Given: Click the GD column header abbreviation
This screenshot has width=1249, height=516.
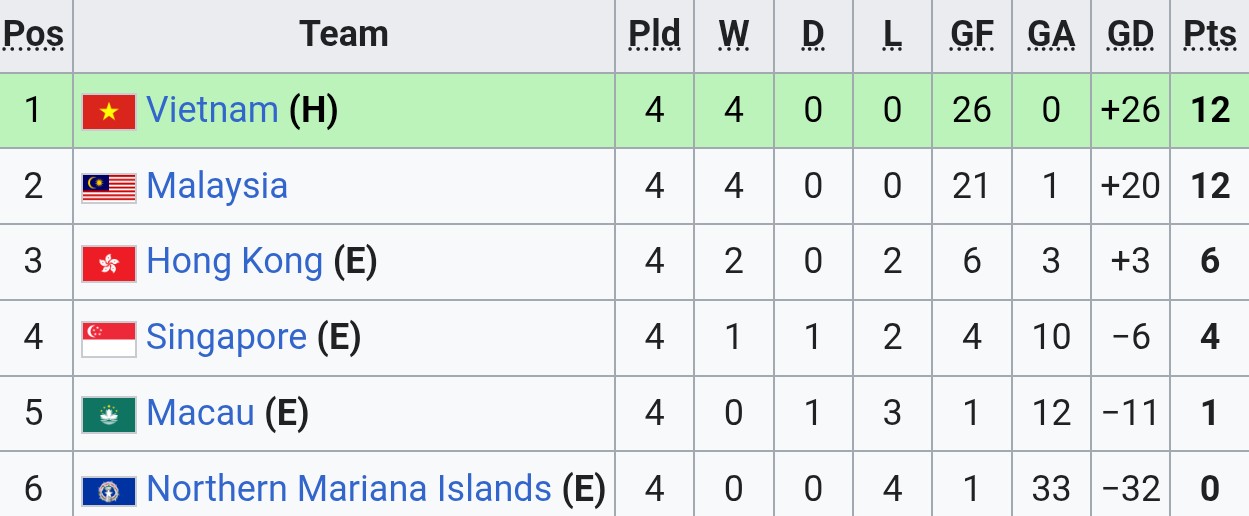Looking at the screenshot, I should pyautogui.click(x=1130, y=35).
